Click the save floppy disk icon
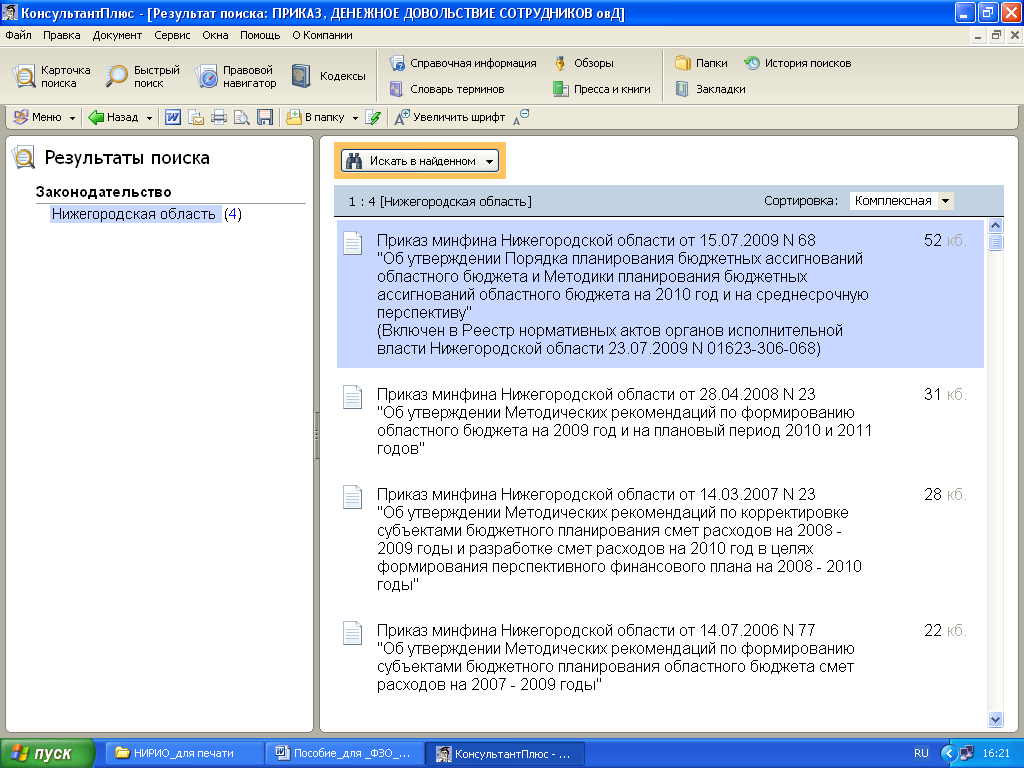Screen dimensions: 1024x768 click(264, 118)
